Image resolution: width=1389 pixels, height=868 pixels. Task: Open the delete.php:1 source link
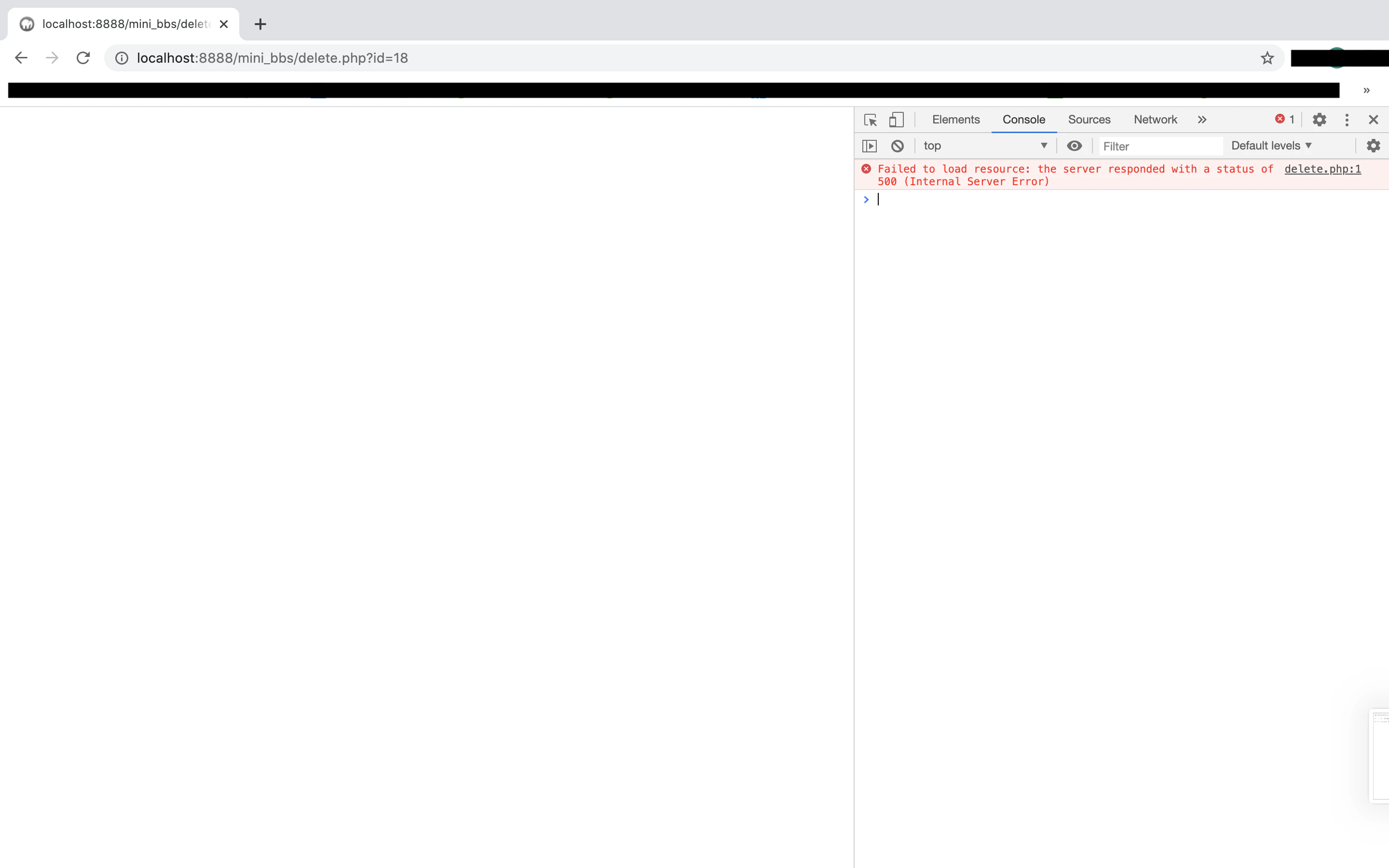click(1322, 169)
